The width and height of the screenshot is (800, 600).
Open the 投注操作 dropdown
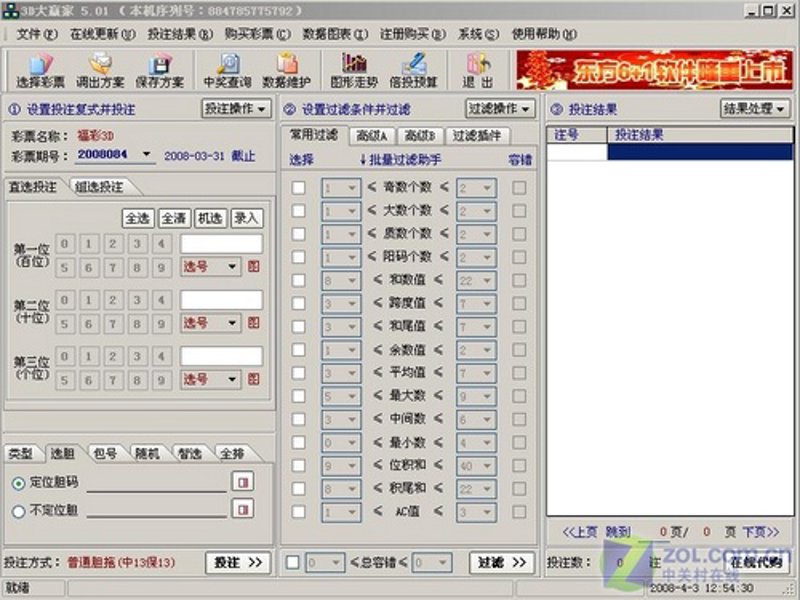[236, 109]
